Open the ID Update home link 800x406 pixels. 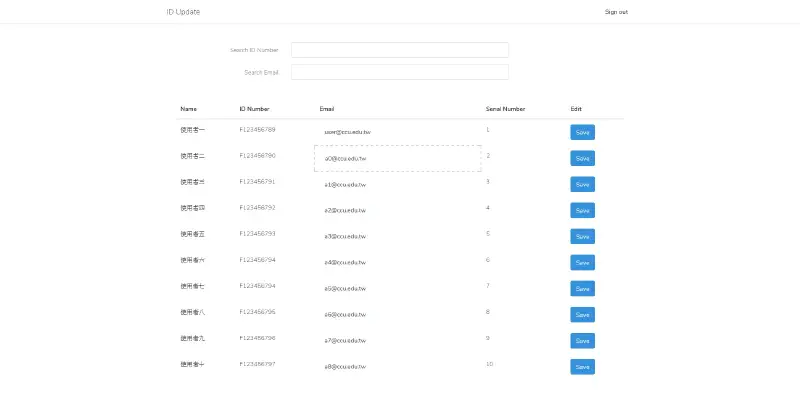(x=183, y=12)
